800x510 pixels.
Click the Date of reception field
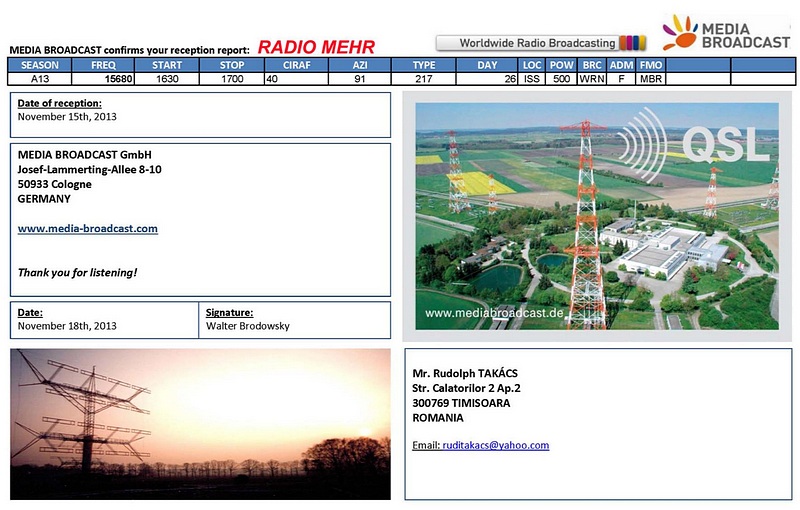point(200,114)
